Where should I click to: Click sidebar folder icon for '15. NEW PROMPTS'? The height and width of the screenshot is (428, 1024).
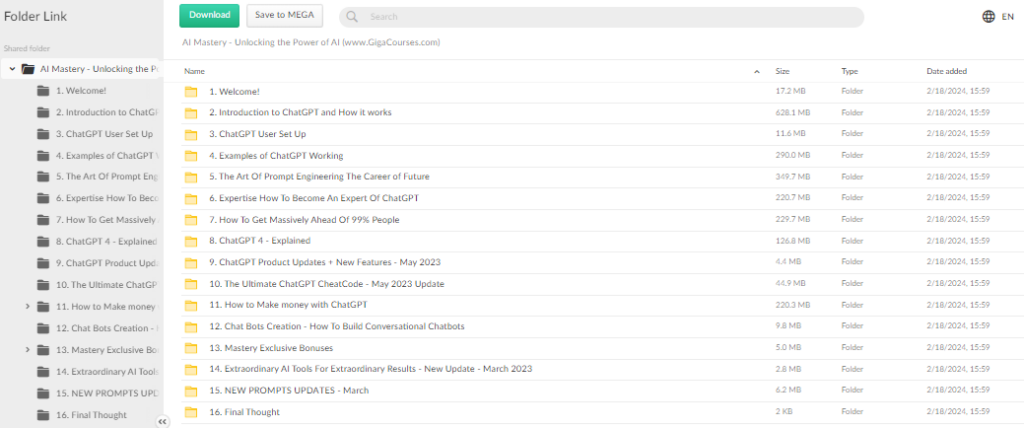(x=43, y=392)
